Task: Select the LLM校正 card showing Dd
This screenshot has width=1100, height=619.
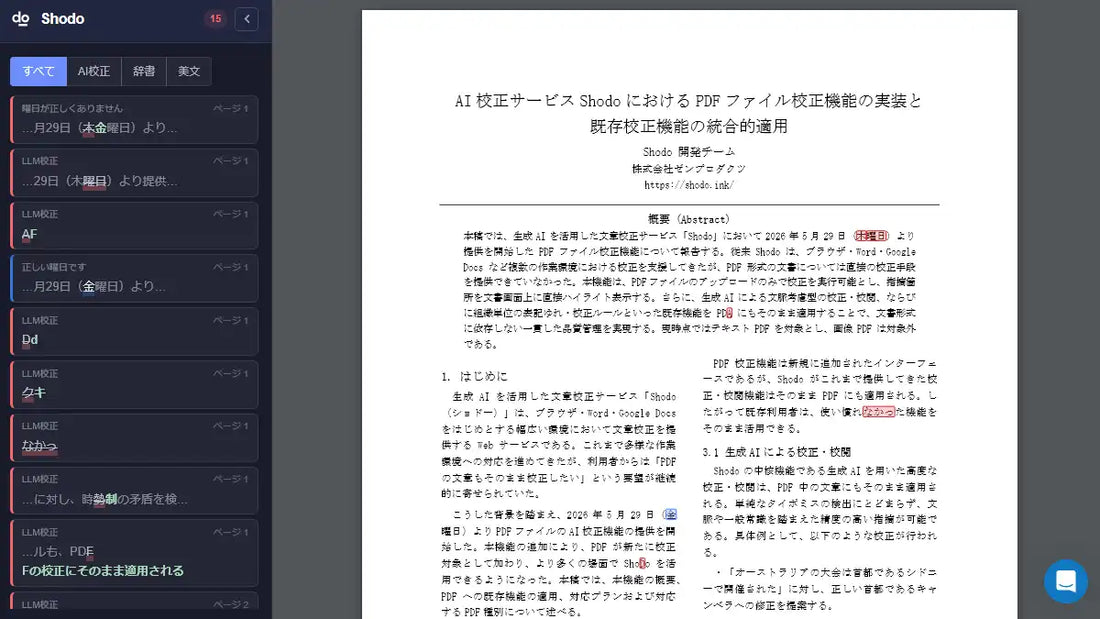Action: 134,331
